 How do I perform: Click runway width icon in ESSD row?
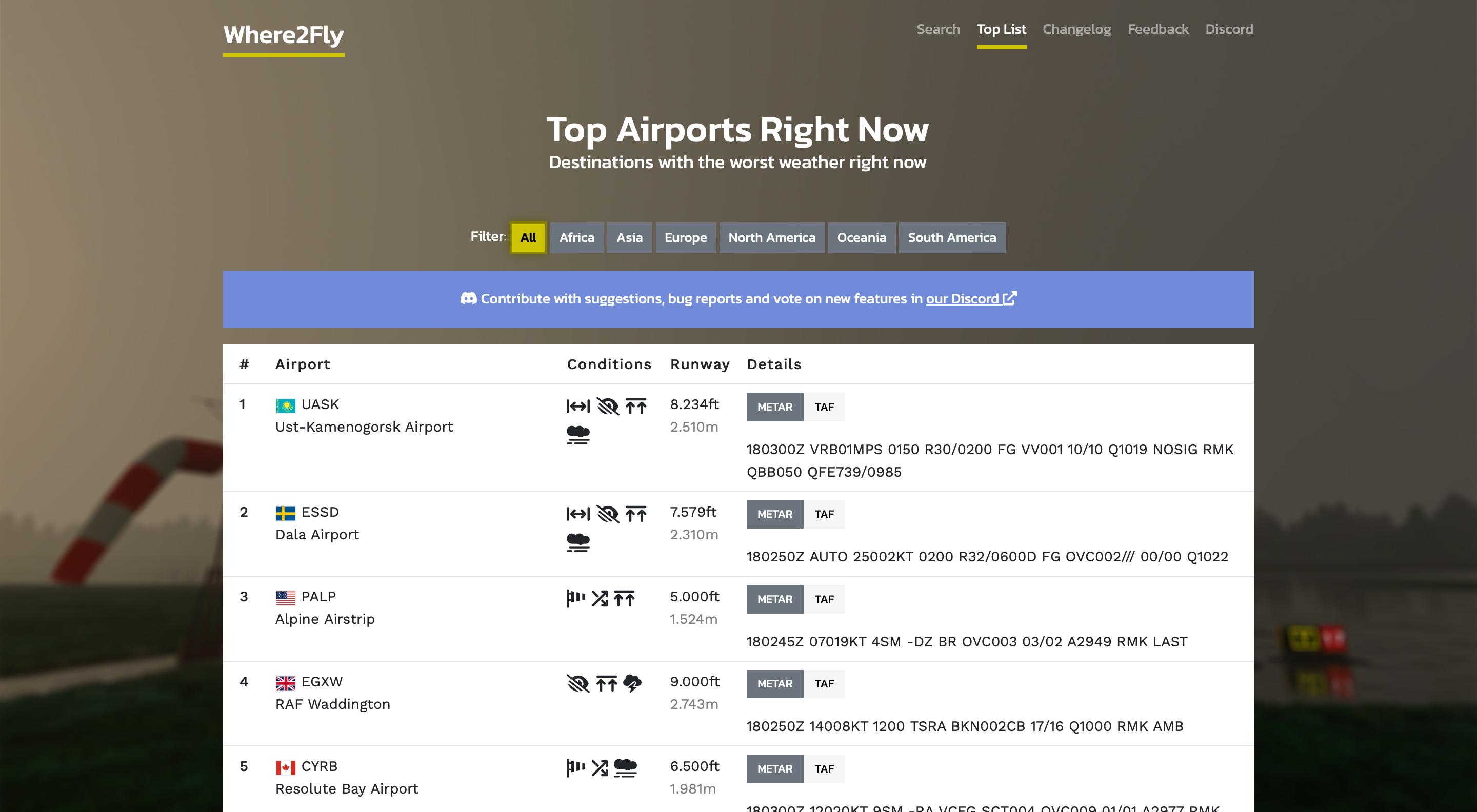(578, 514)
